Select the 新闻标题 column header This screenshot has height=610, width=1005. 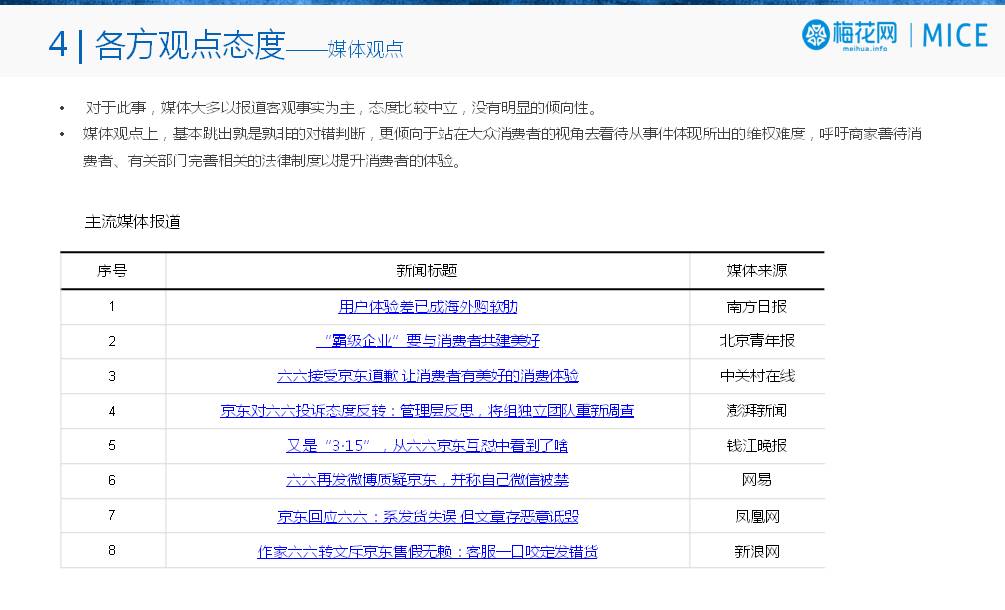click(x=426, y=270)
